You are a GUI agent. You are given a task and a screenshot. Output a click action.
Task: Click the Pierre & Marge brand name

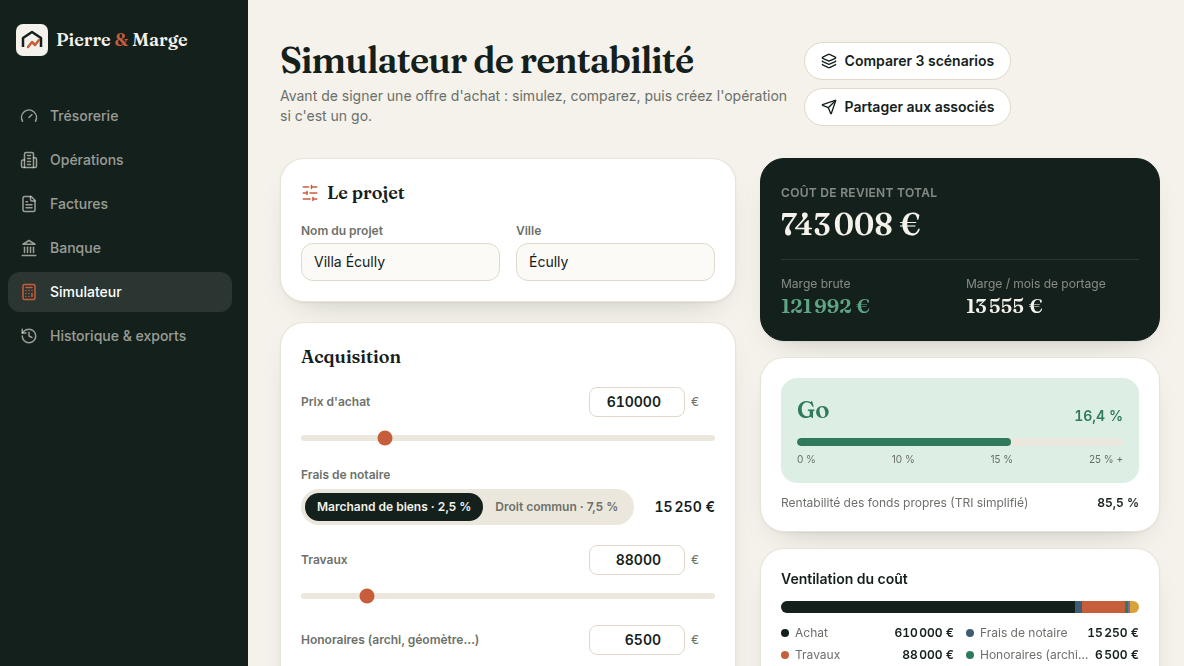pos(122,40)
